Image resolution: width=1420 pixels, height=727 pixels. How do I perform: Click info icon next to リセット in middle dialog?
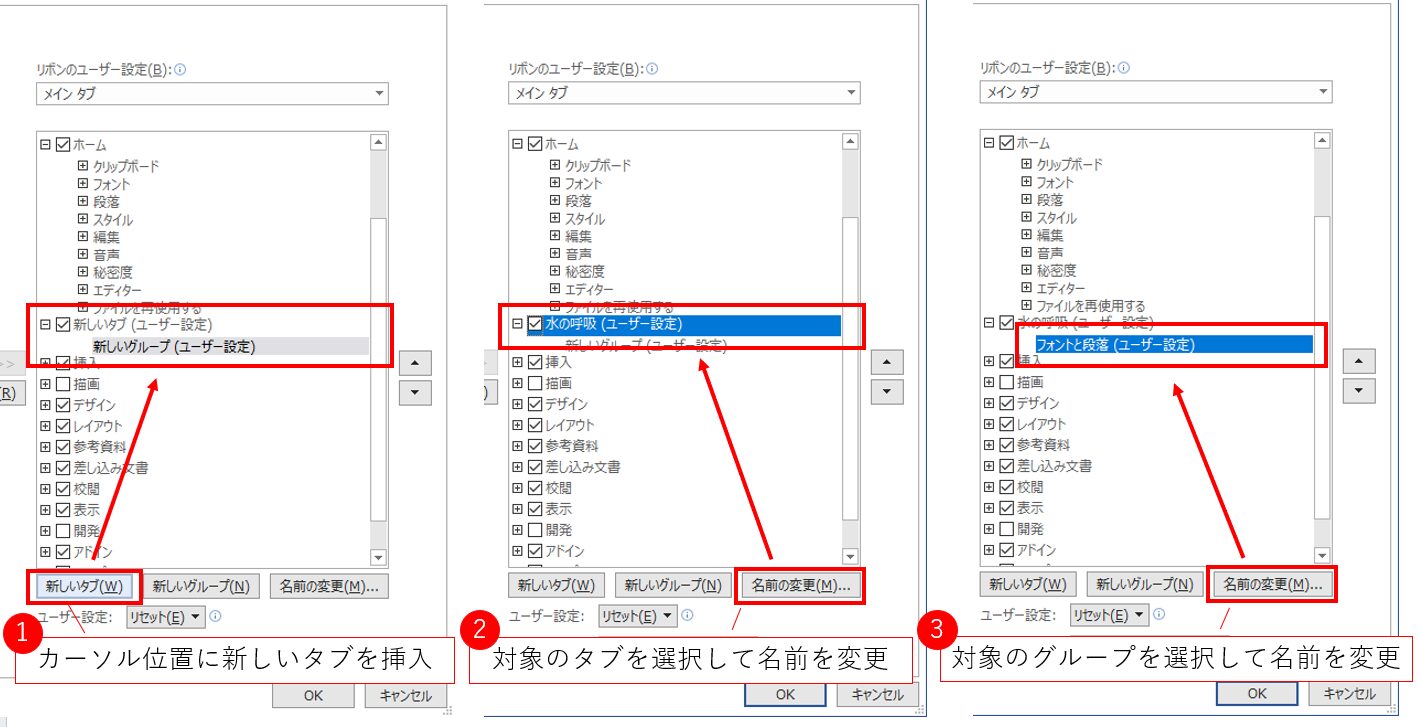(x=688, y=616)
